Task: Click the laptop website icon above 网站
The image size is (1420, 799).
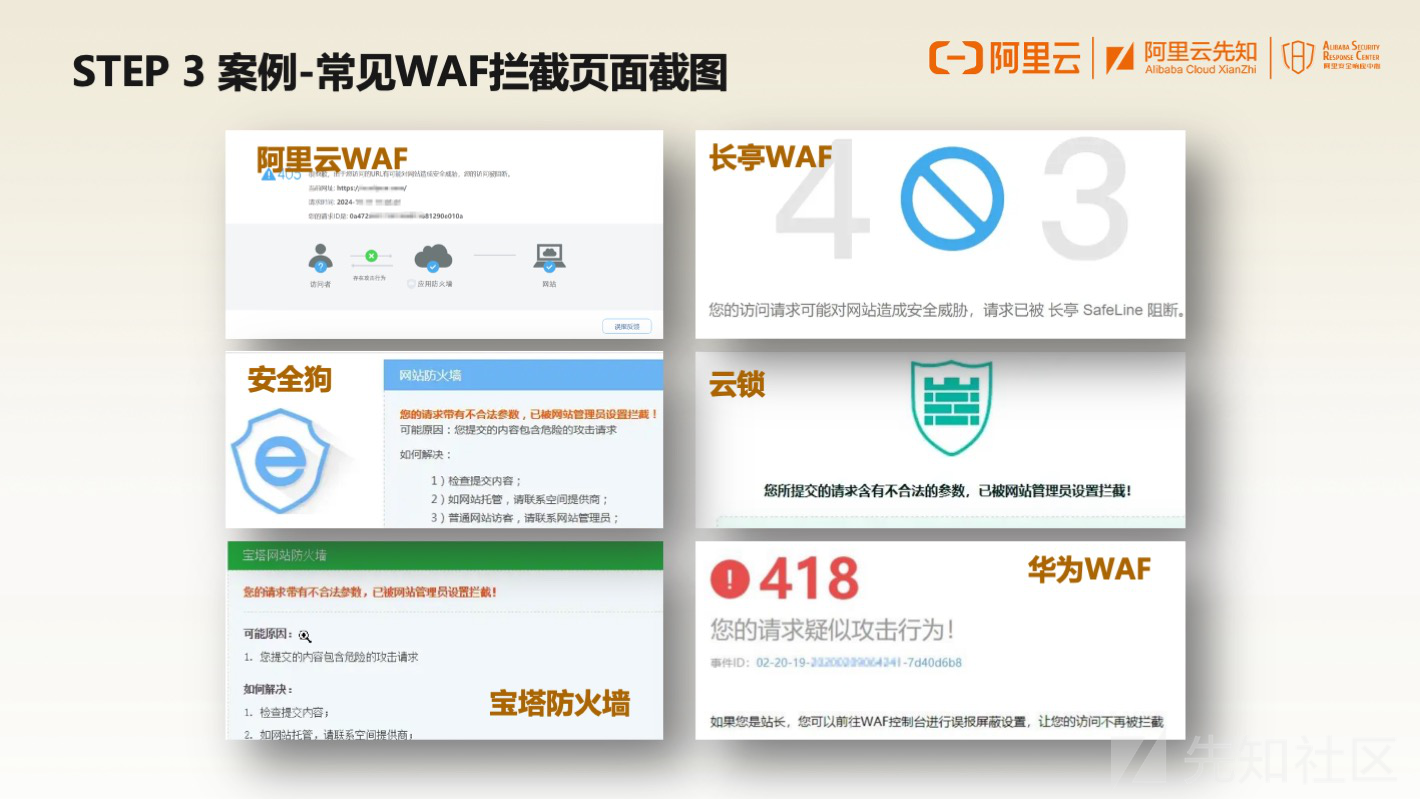Action: [550, 258]
